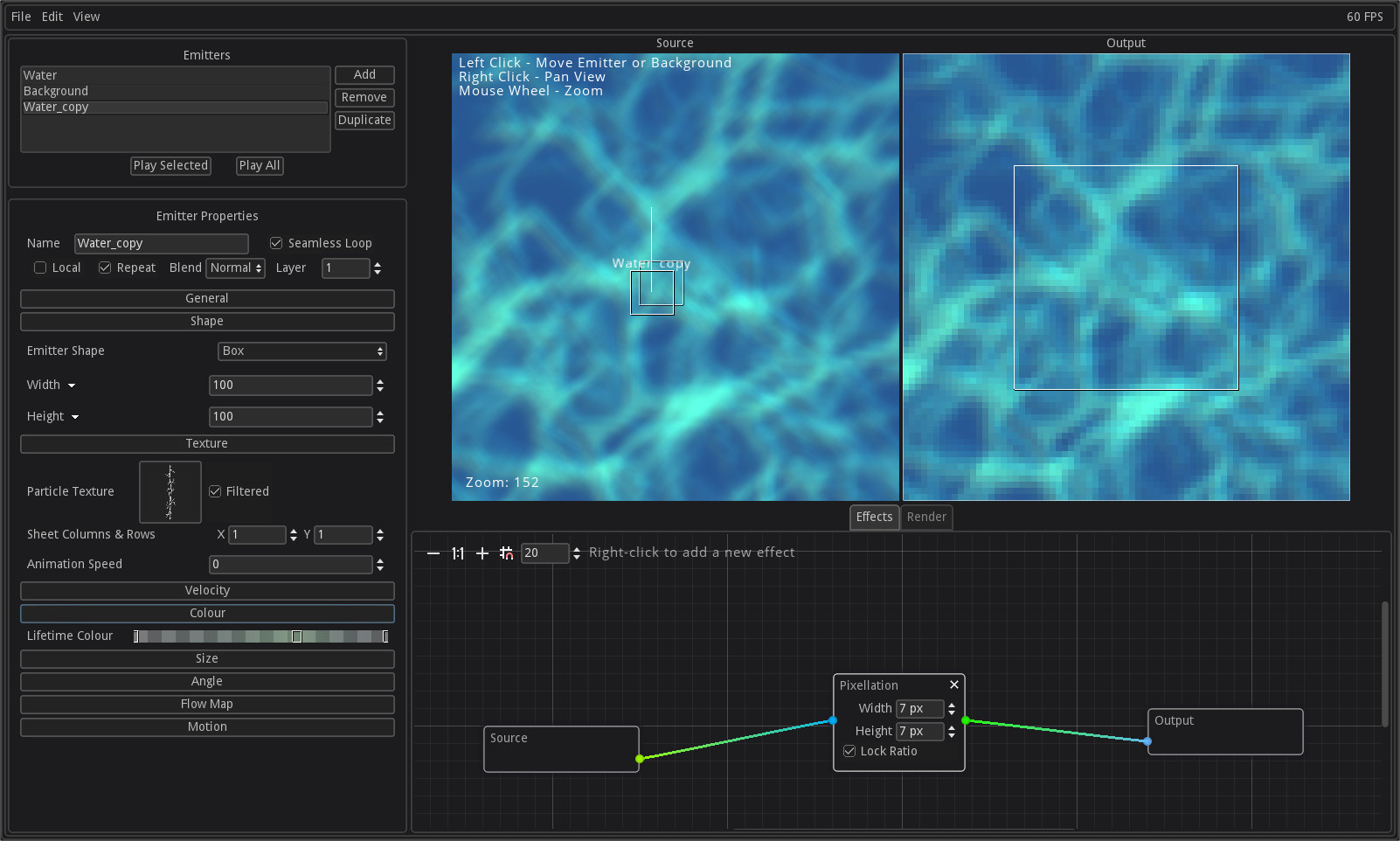
Task: Uncheck Lock Ratio on Pixellation node
Action: tap(849, 751)
